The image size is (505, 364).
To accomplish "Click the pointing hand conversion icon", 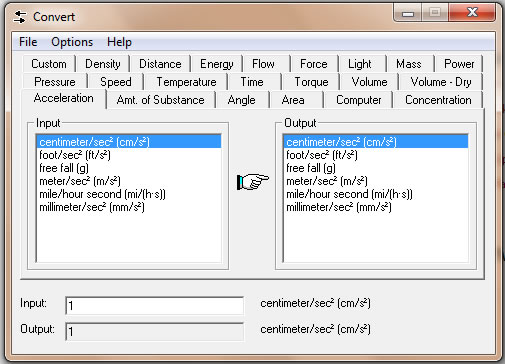I will pos(252,182).
